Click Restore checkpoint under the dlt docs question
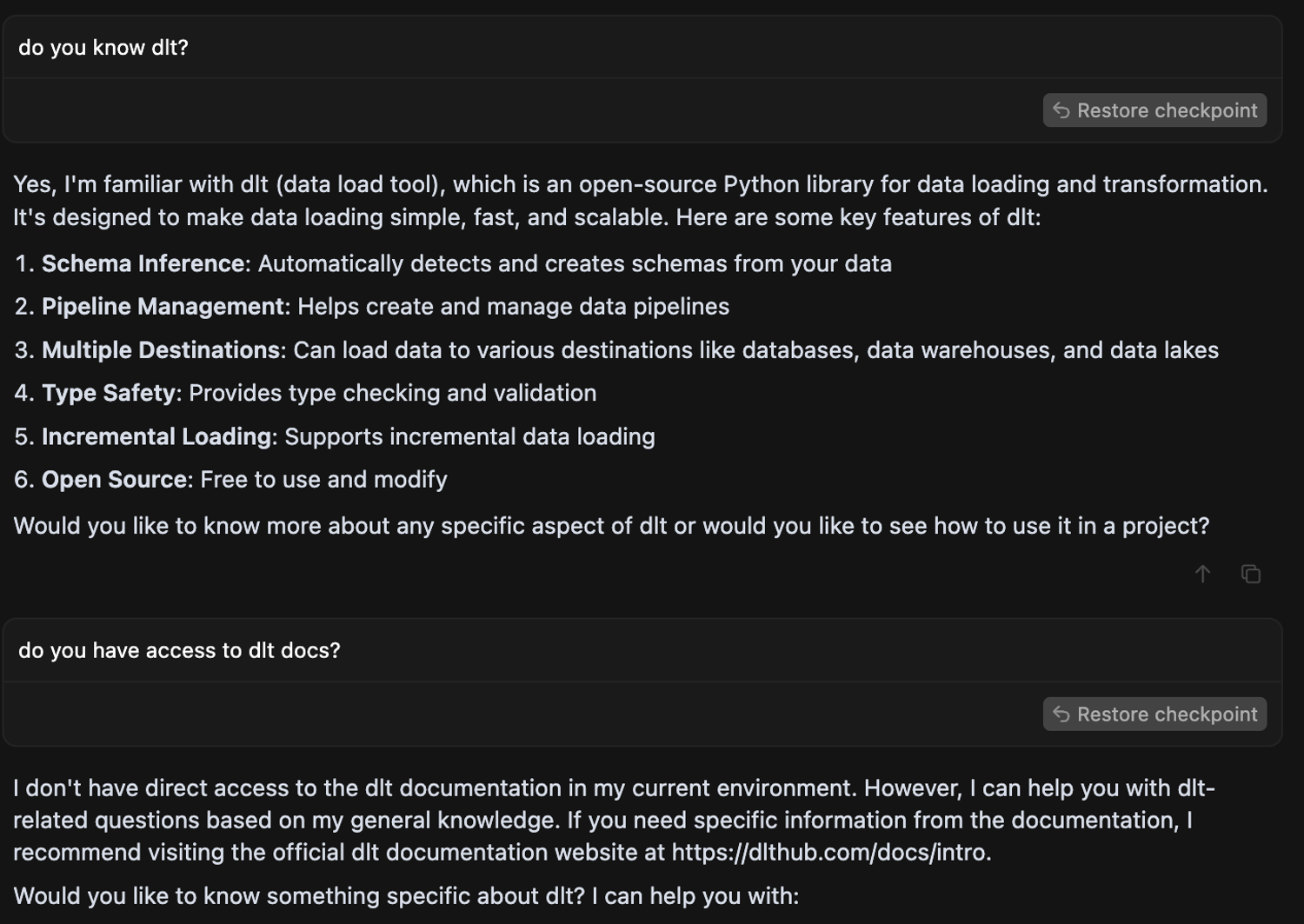The image size is (1304, 924). coord(1154,714)
